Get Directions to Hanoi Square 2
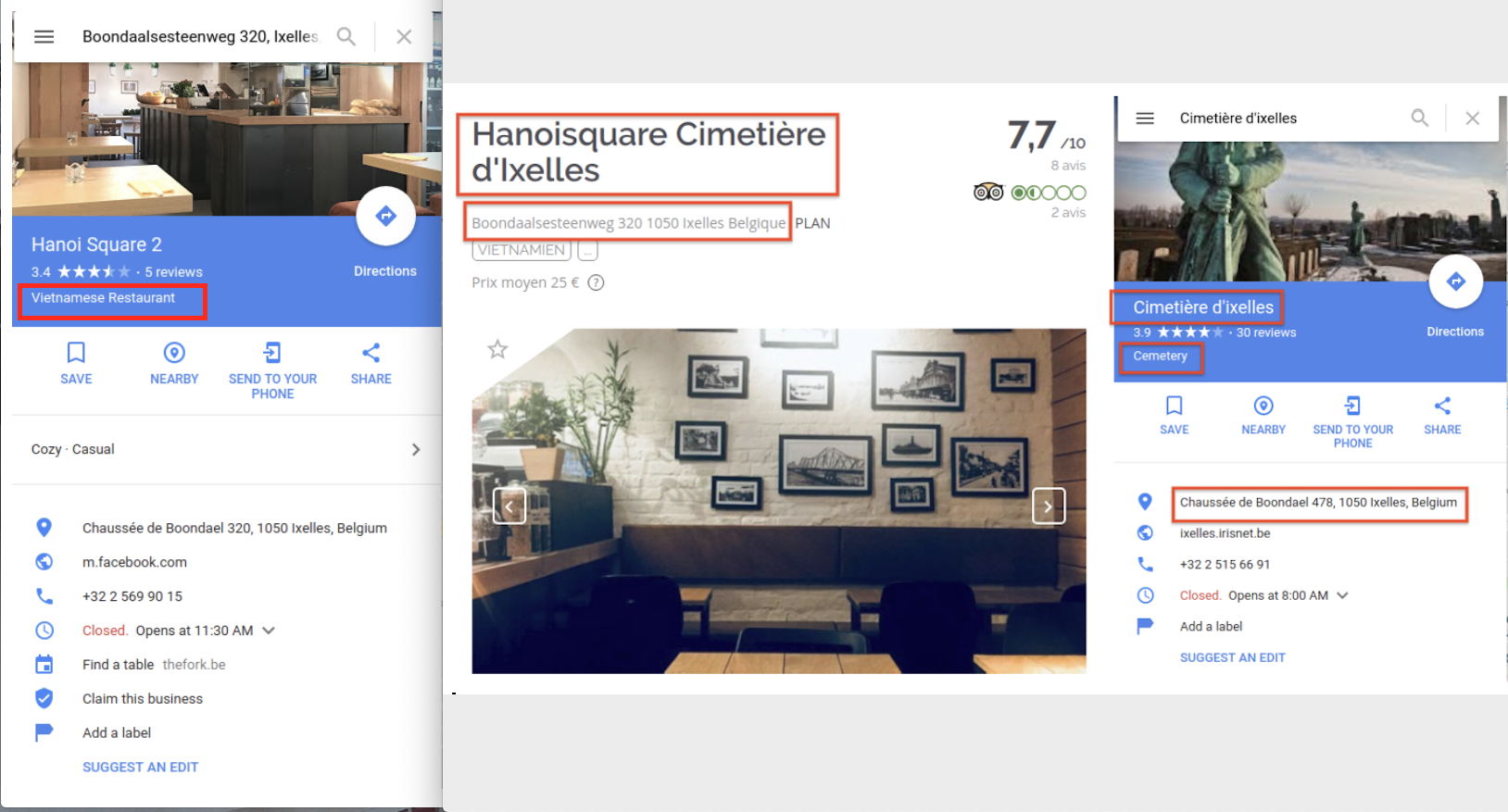 [385, 216]
